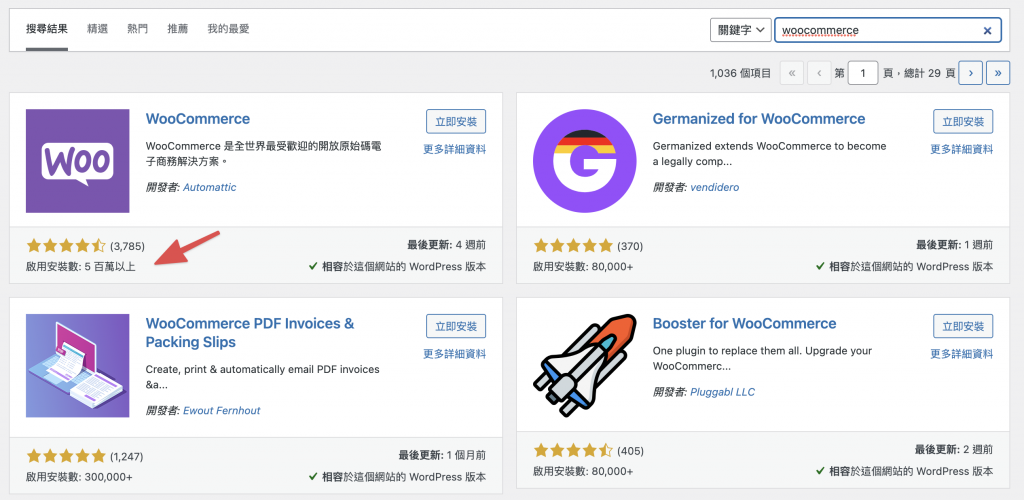Open 更多詳細資料 for Booster for WooCommerce
The width and height of the screenshot is (1024, 500).
962,354
